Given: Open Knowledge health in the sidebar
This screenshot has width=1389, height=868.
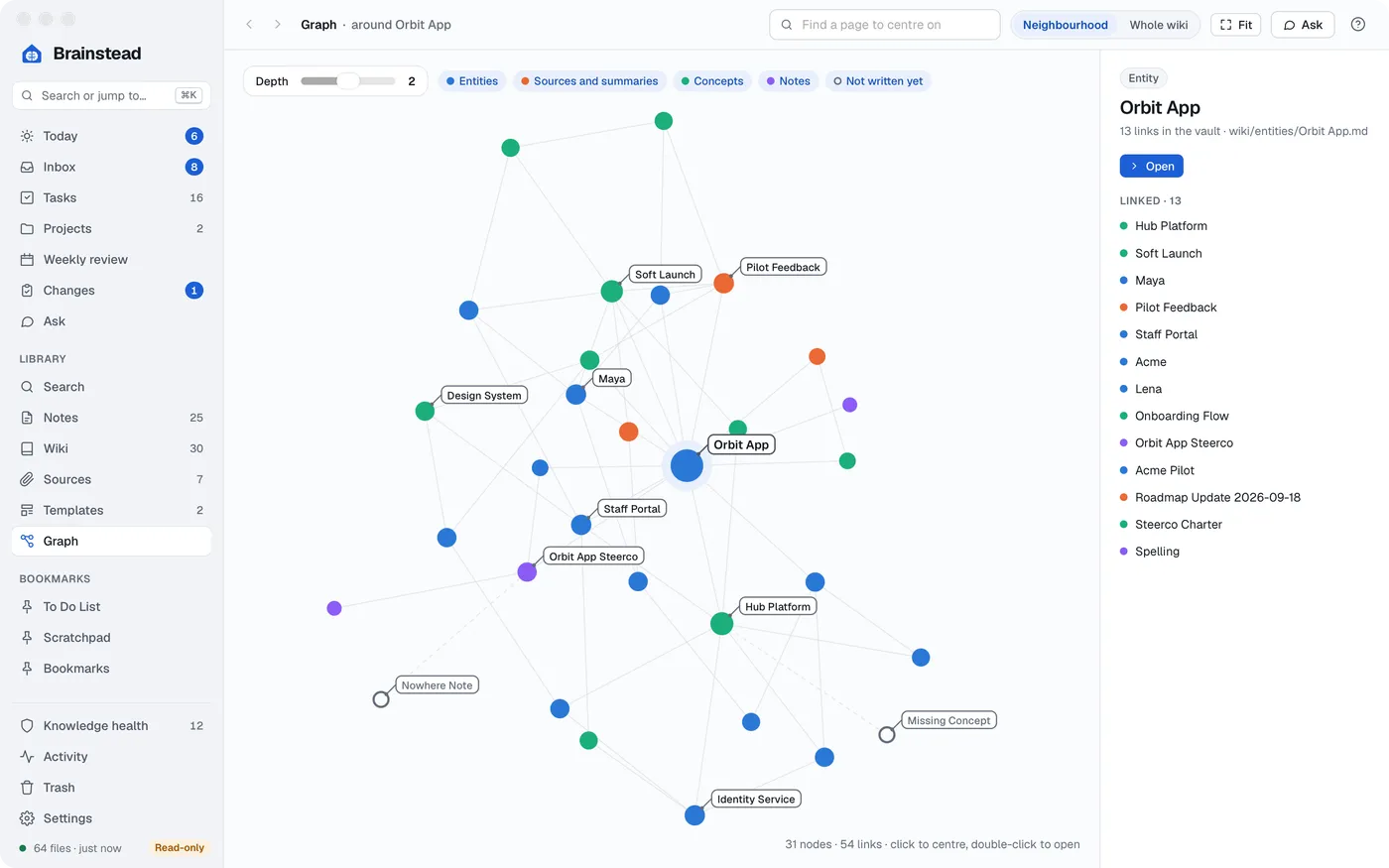Looking at the screenshot, I should tap(111, 725).
